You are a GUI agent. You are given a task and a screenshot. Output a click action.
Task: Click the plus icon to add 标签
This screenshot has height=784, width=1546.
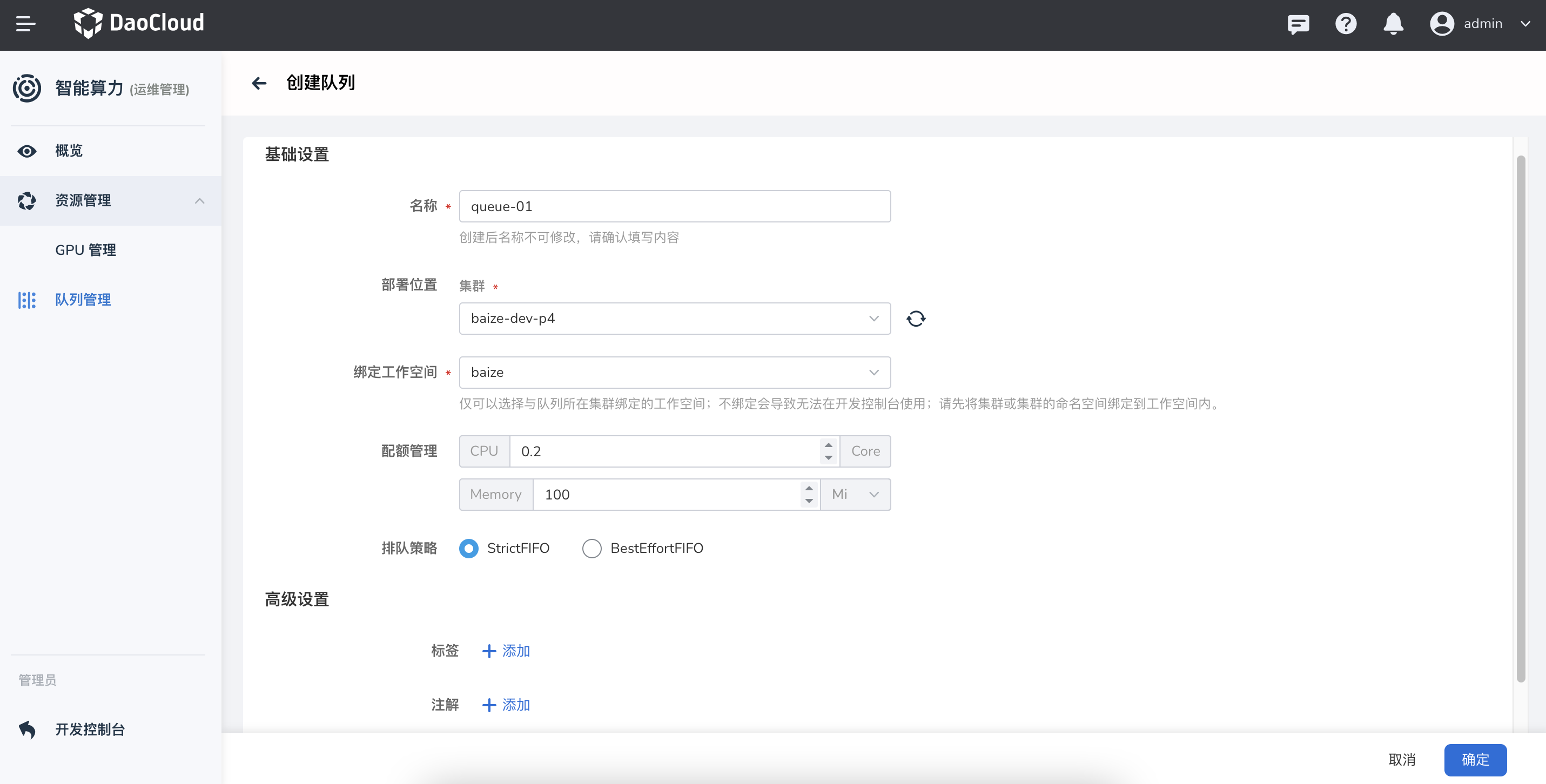[489, 651]
